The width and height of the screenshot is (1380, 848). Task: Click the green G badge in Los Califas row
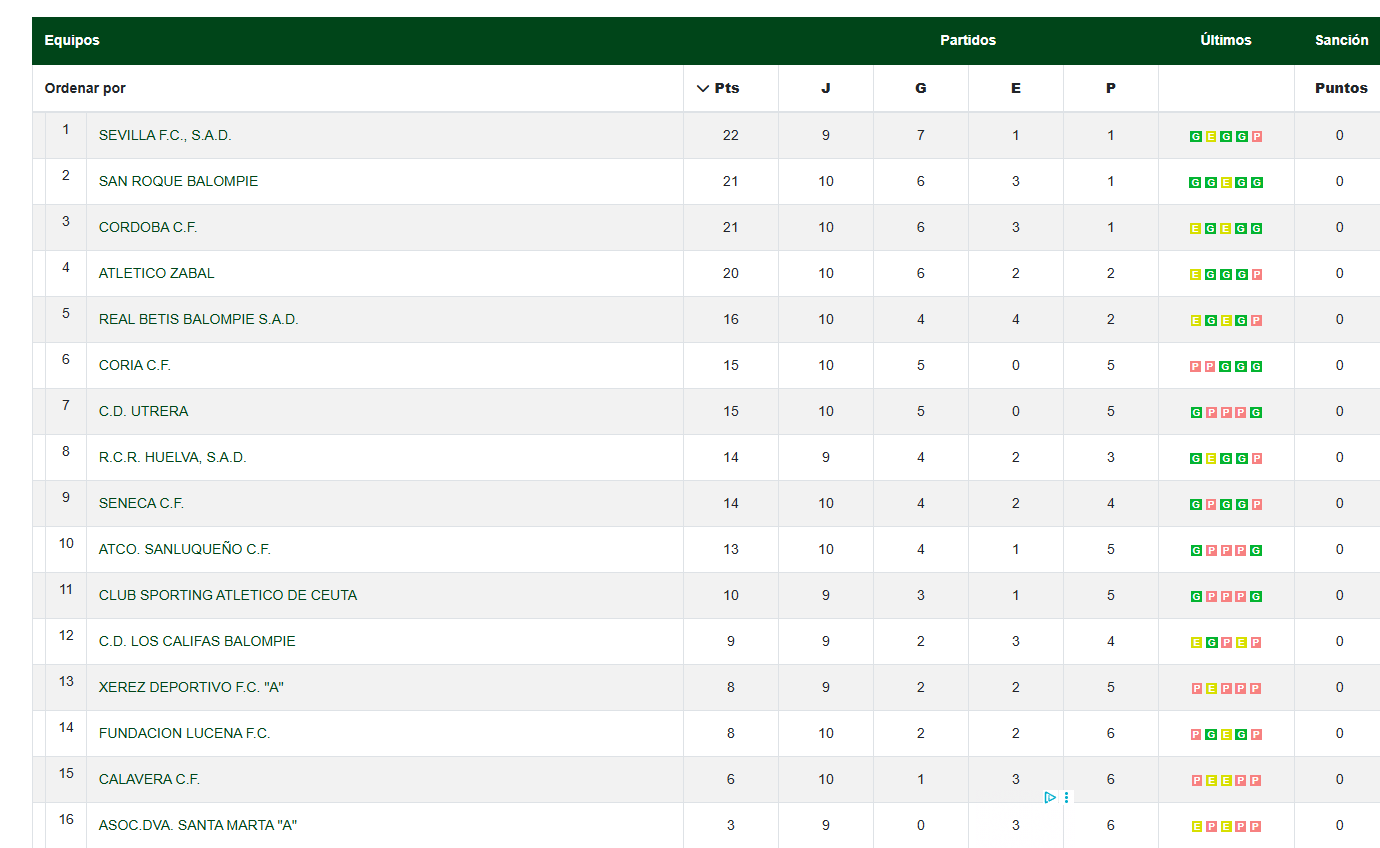pos(1211,642)
